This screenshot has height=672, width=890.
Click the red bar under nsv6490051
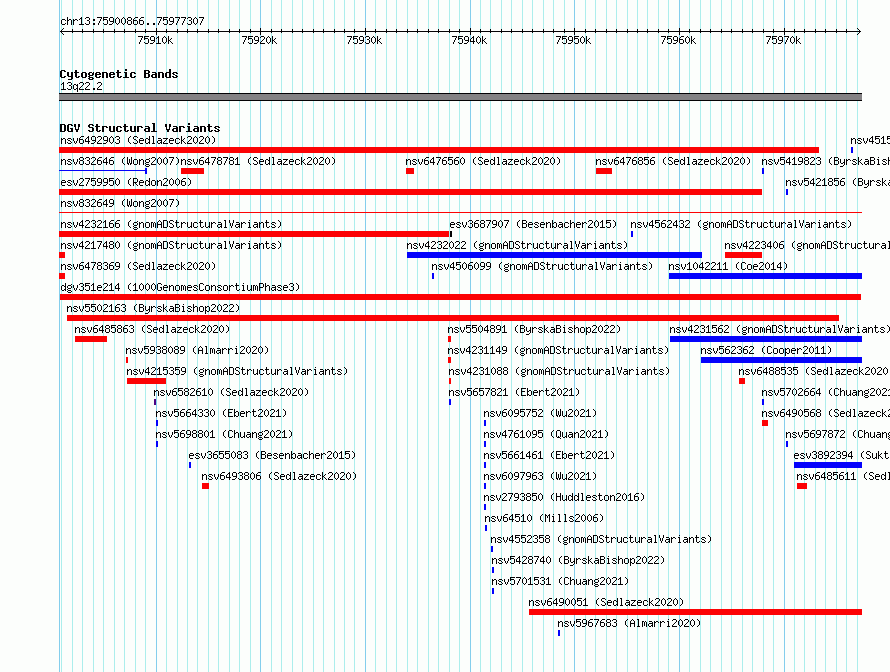tap(695, 612)
